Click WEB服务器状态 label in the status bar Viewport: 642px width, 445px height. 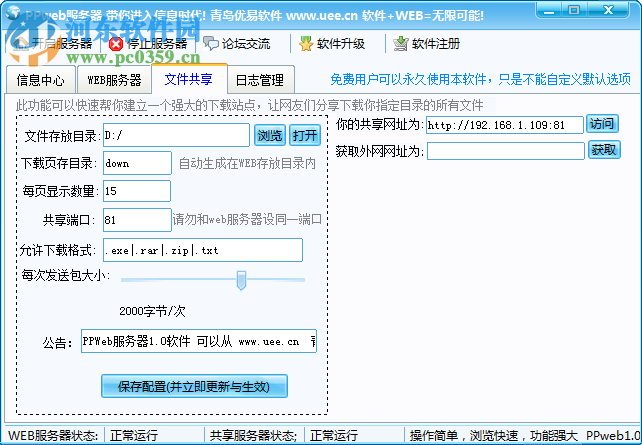point(53,436)
